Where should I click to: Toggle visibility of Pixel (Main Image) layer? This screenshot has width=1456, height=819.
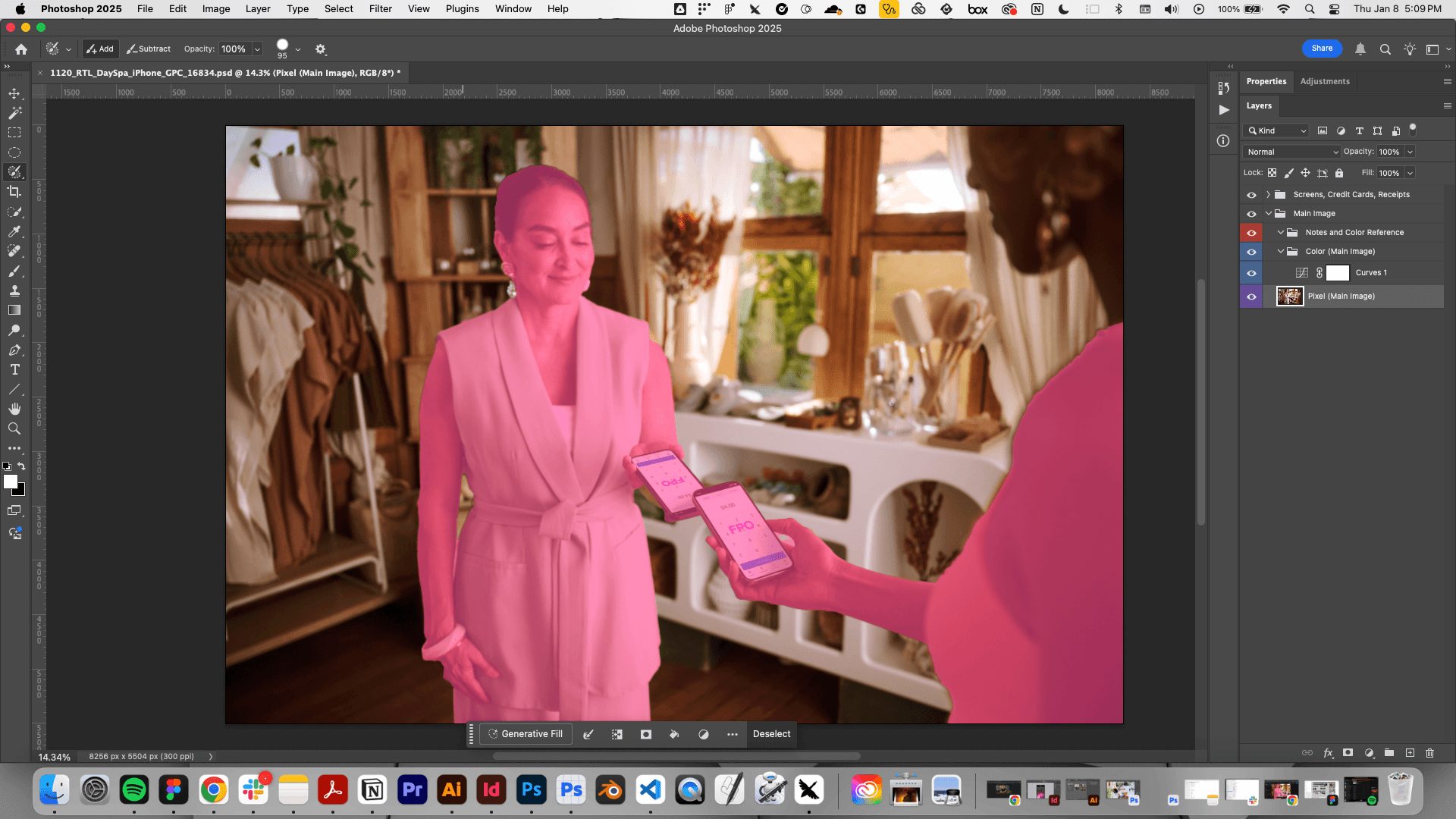point(1251,297)
